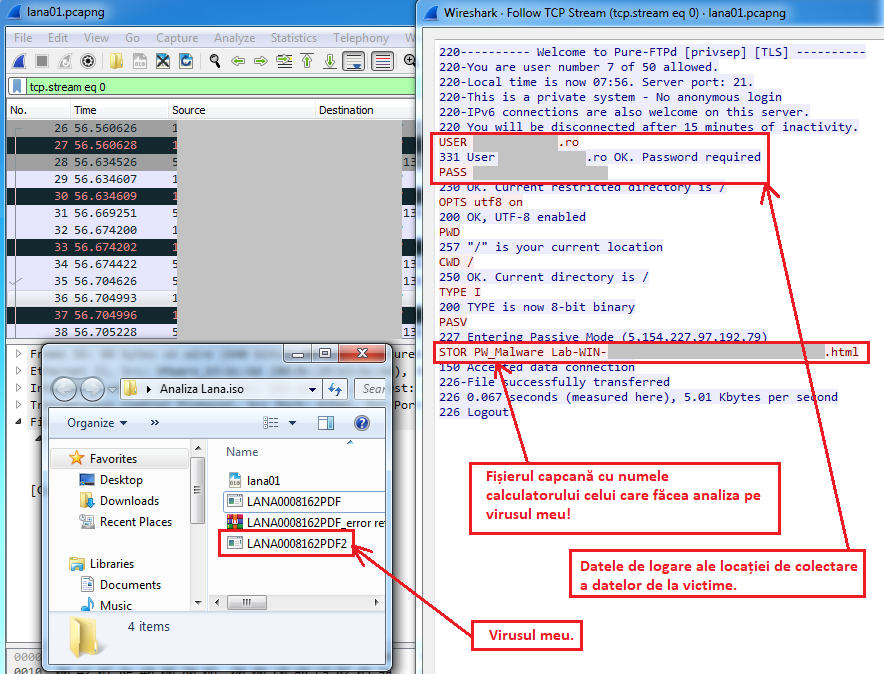This screenshot has width=884, height=674.
Task: Show more Explorer toolbar commands chevron
Action: coord(154,423)
